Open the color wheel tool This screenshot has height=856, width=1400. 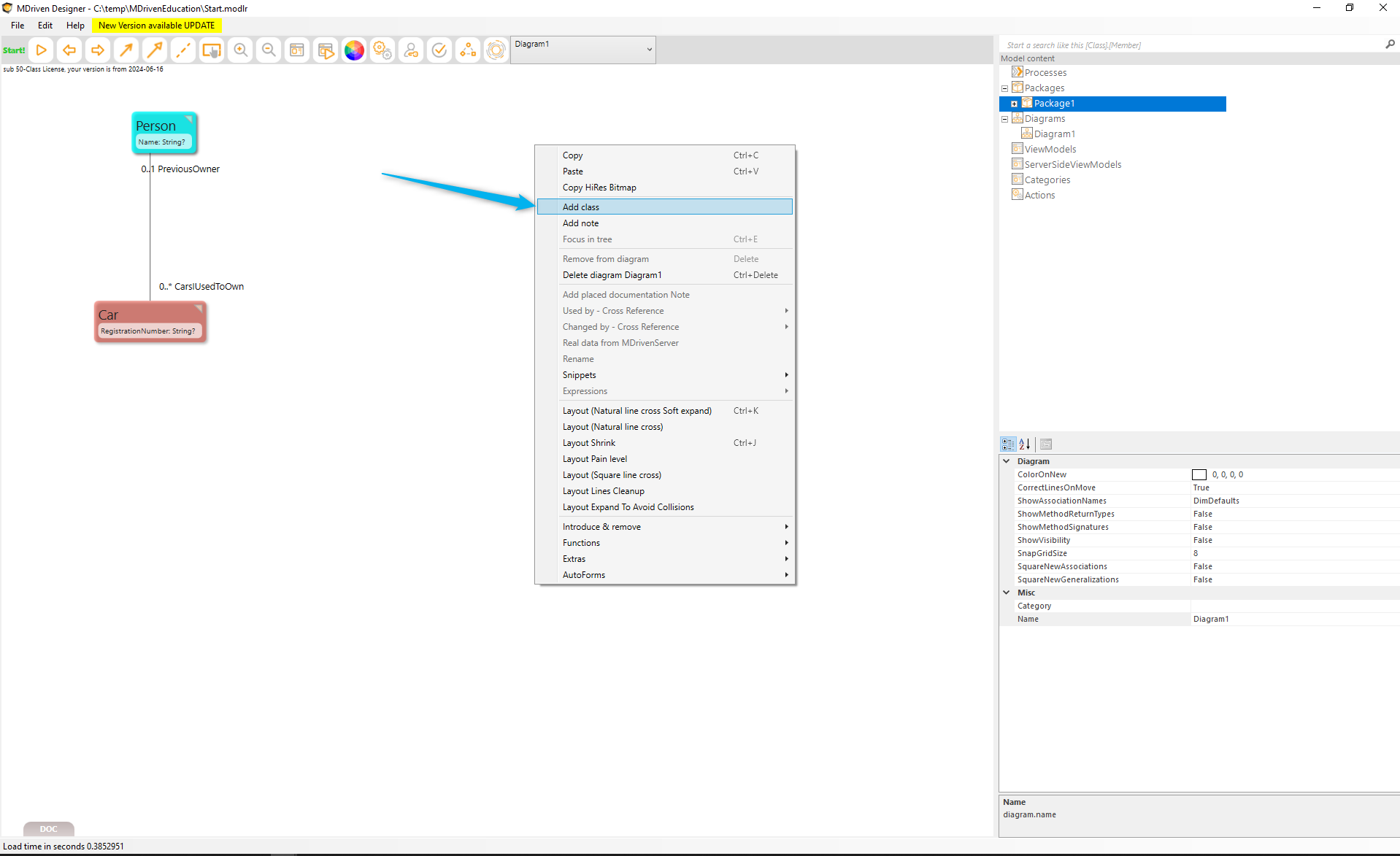click(x=354, y=50)
